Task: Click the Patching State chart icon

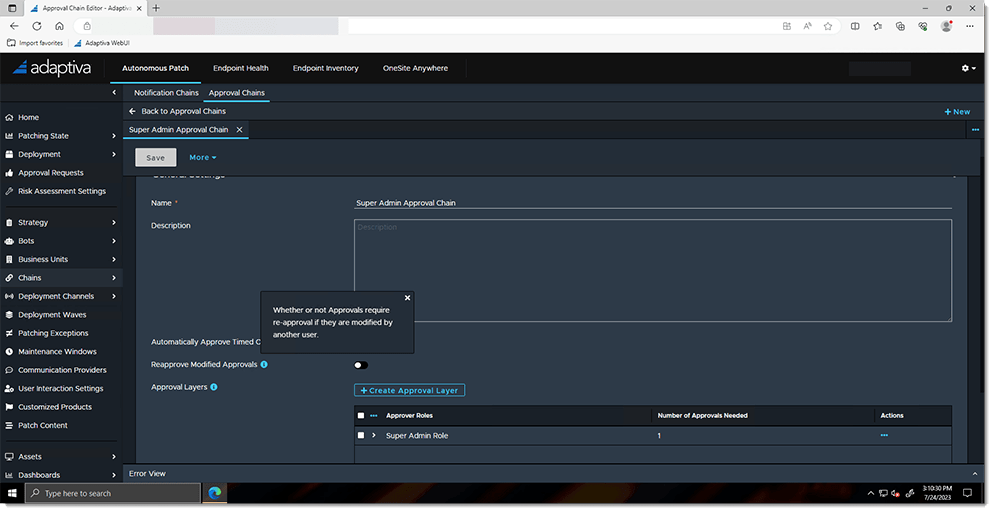Action: (9, 136)
